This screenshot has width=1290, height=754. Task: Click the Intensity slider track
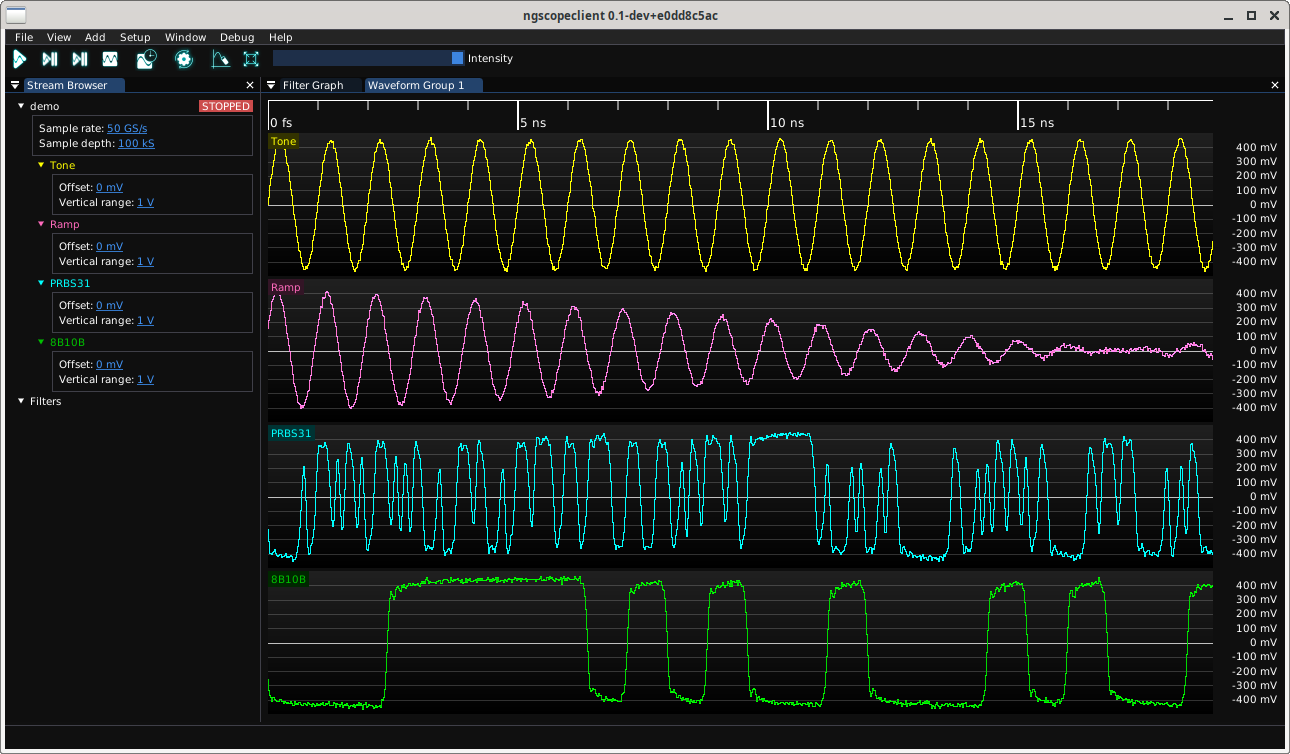coord(368,58)
